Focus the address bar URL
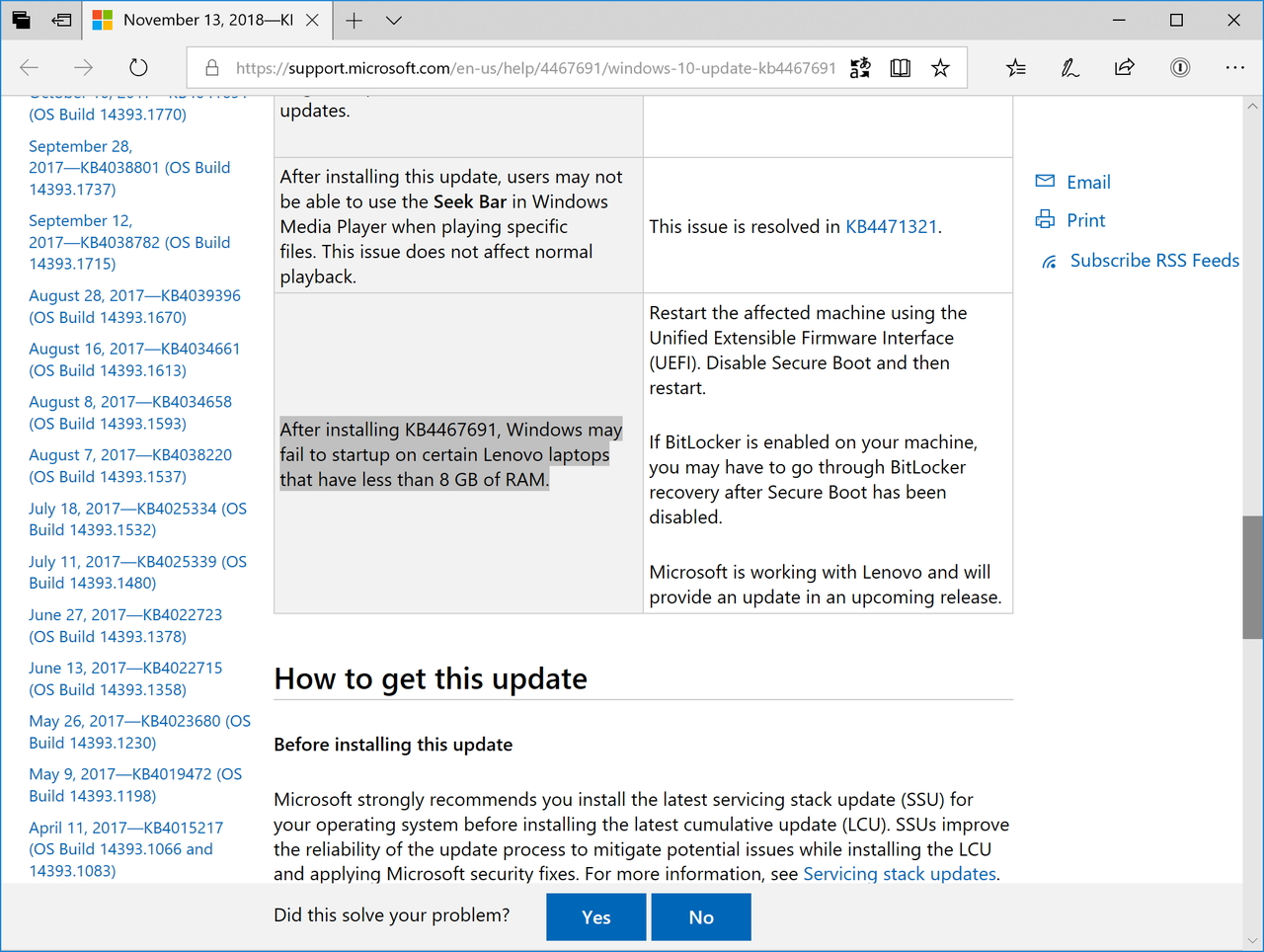Image resolution: width=1264 pixels, height=952 pixels. click(535, 68)
